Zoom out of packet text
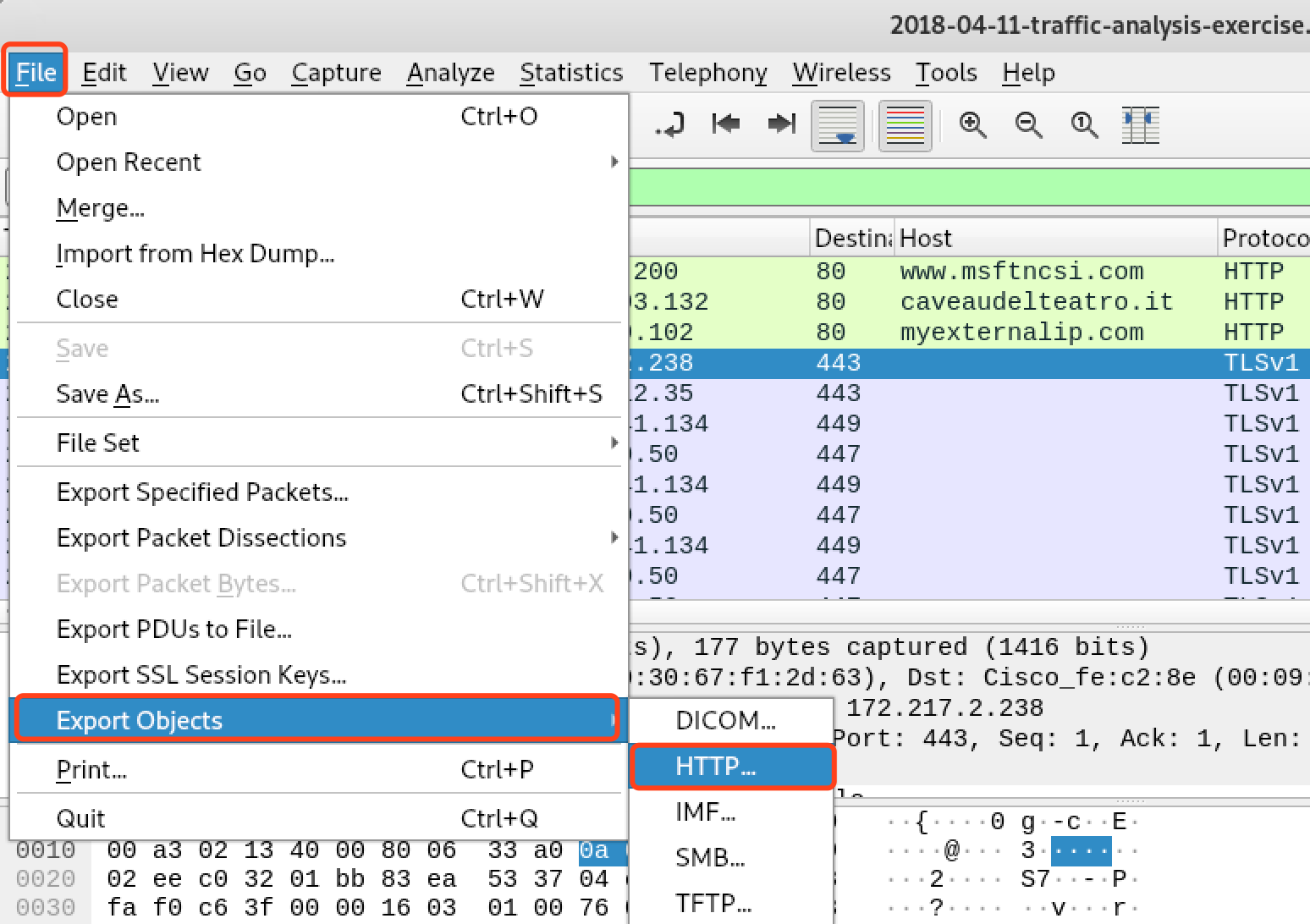The width and height of the screenshot is (1310, 924). [1028, 125]
